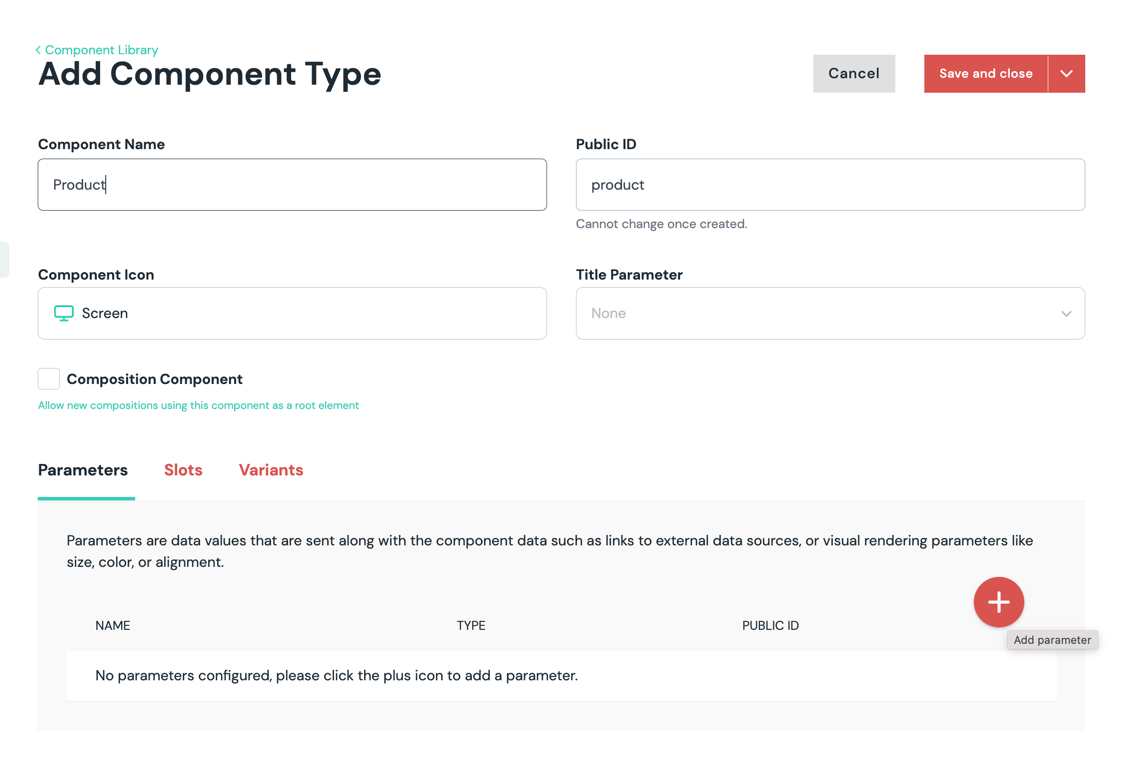Click the Screen monitor icon

[64, 313]
